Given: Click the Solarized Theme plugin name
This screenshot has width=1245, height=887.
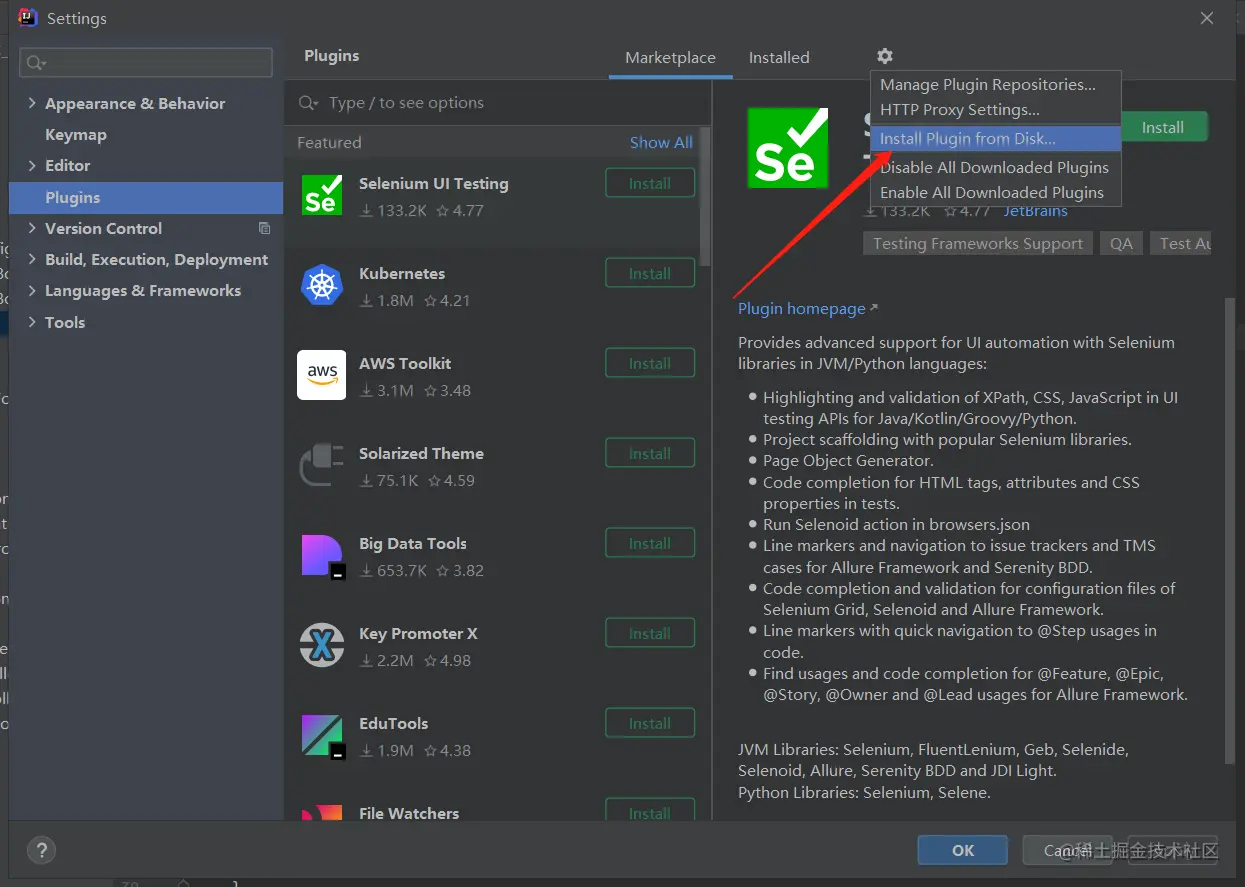Looking at the screenshot, I should [421, 453].
